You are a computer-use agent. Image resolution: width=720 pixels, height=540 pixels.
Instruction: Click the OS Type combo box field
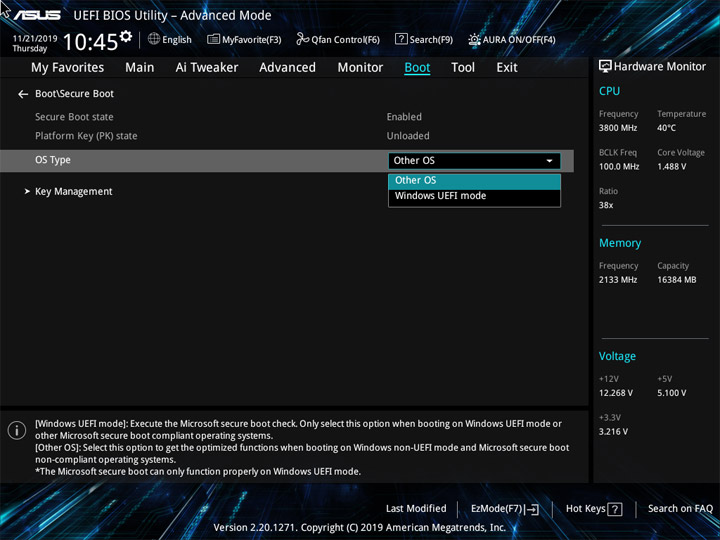tap(474, 161)
